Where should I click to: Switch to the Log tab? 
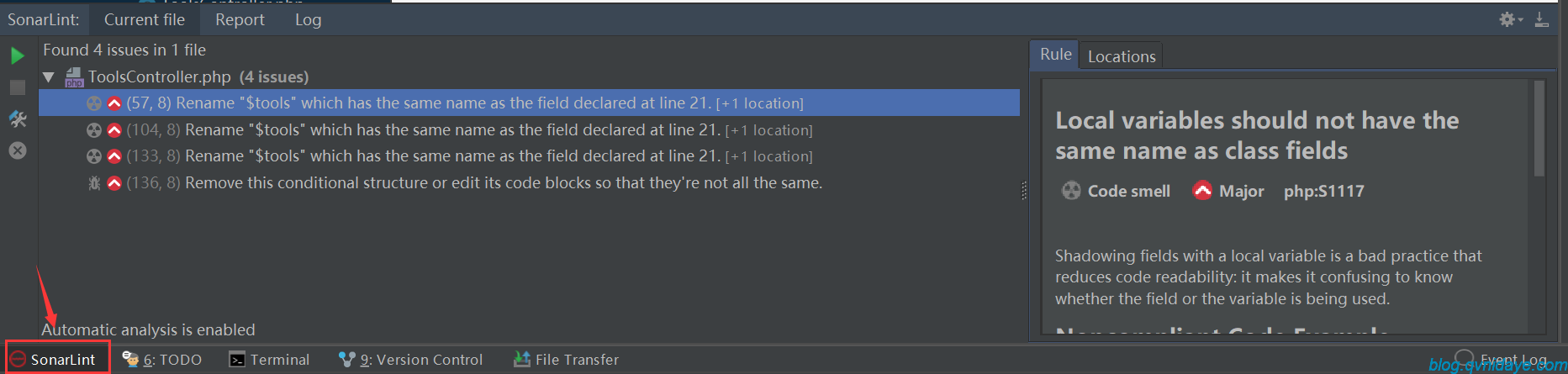click(308, 19)
